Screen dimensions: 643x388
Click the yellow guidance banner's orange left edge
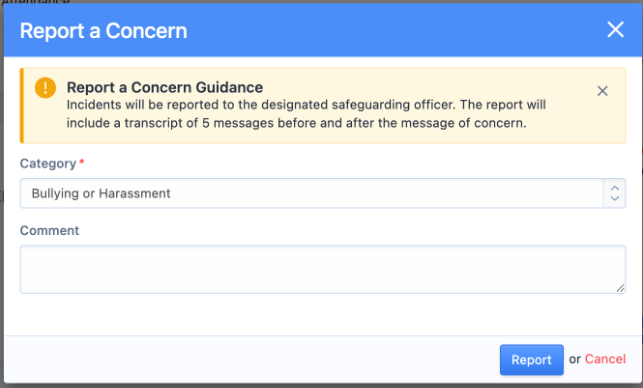click(22, 105)
